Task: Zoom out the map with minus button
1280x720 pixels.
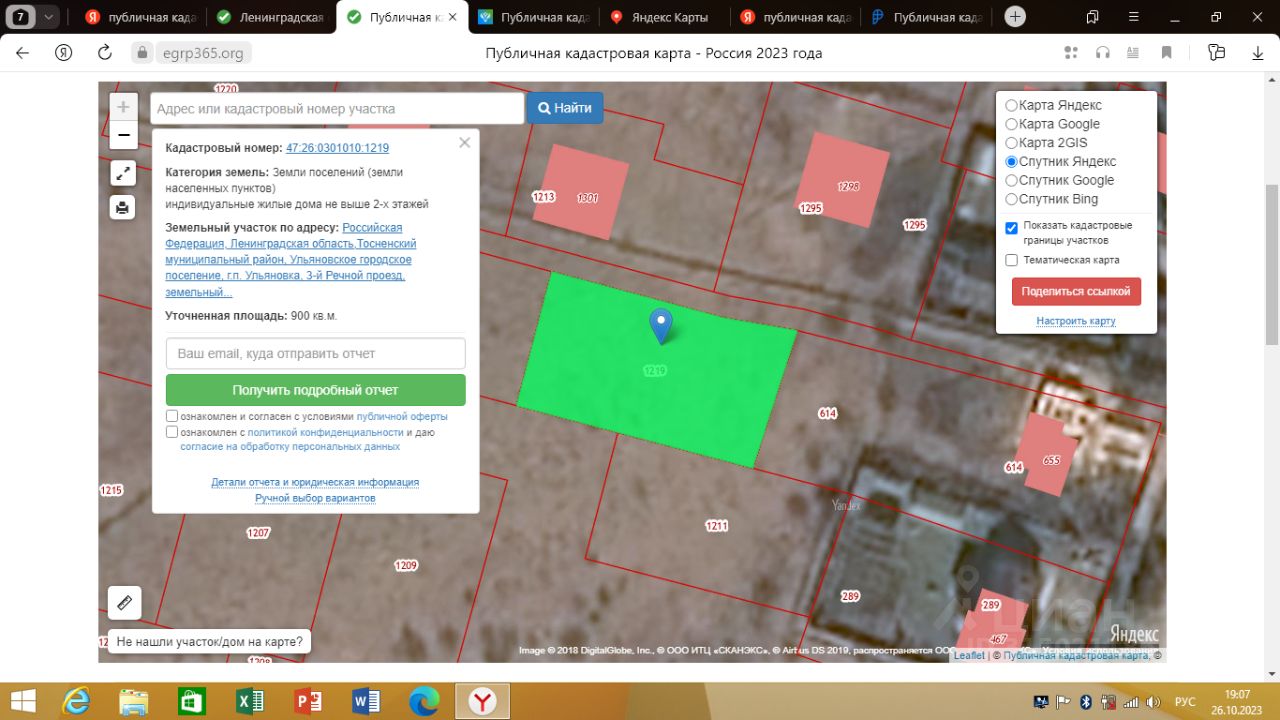Action: (x=123, y=135)
